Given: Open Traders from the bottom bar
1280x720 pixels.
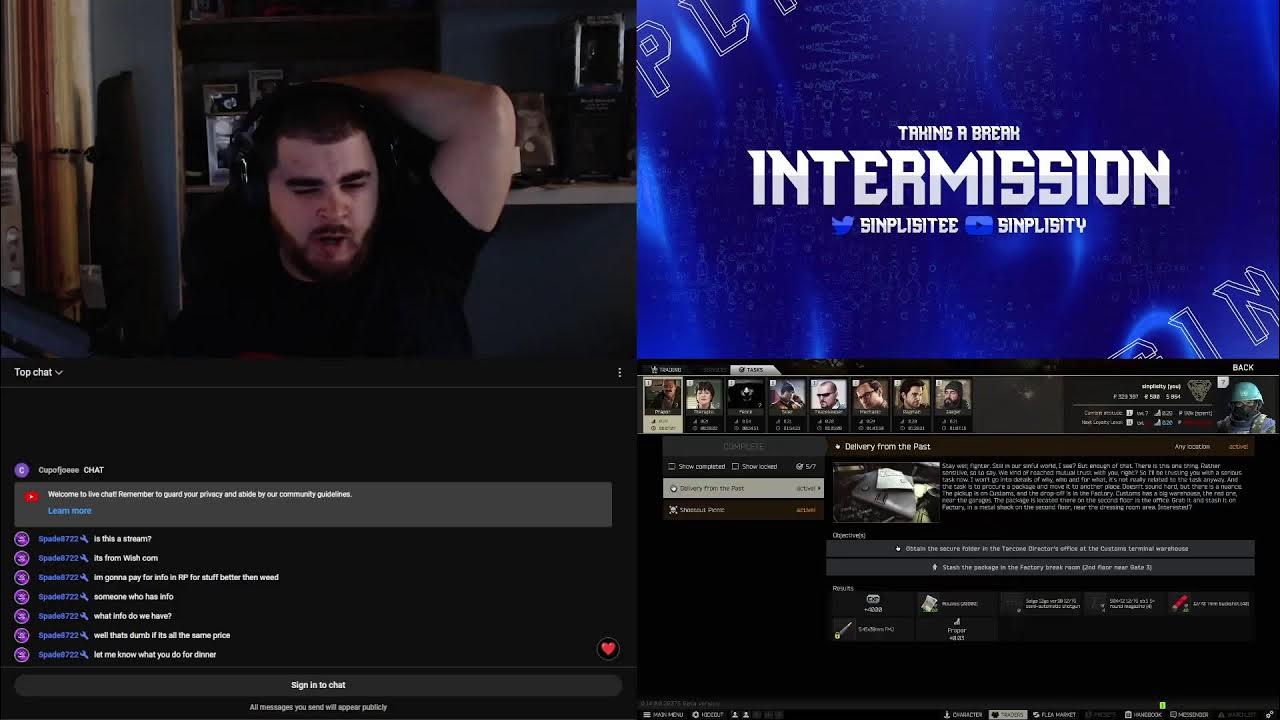Looking at the screenshot, I should [x=1008, y=714].
